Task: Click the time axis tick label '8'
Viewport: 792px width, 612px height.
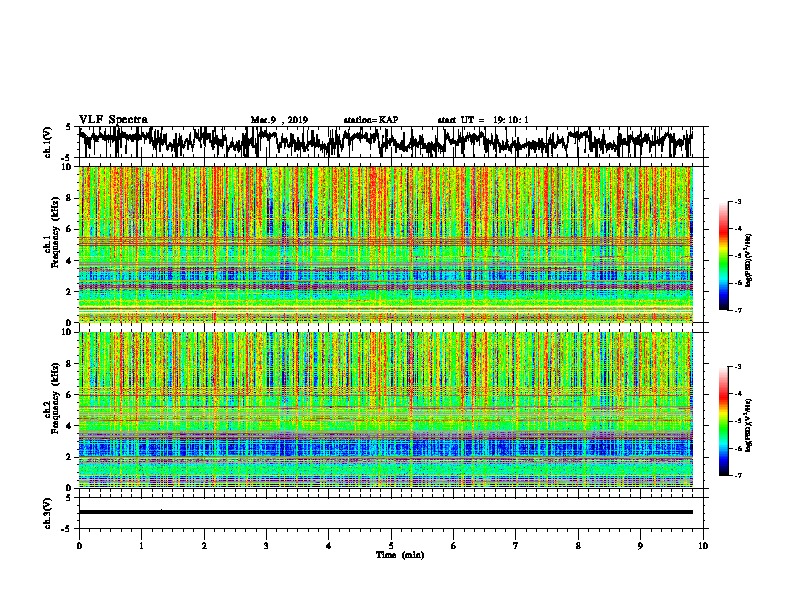Action: (578, 546)
